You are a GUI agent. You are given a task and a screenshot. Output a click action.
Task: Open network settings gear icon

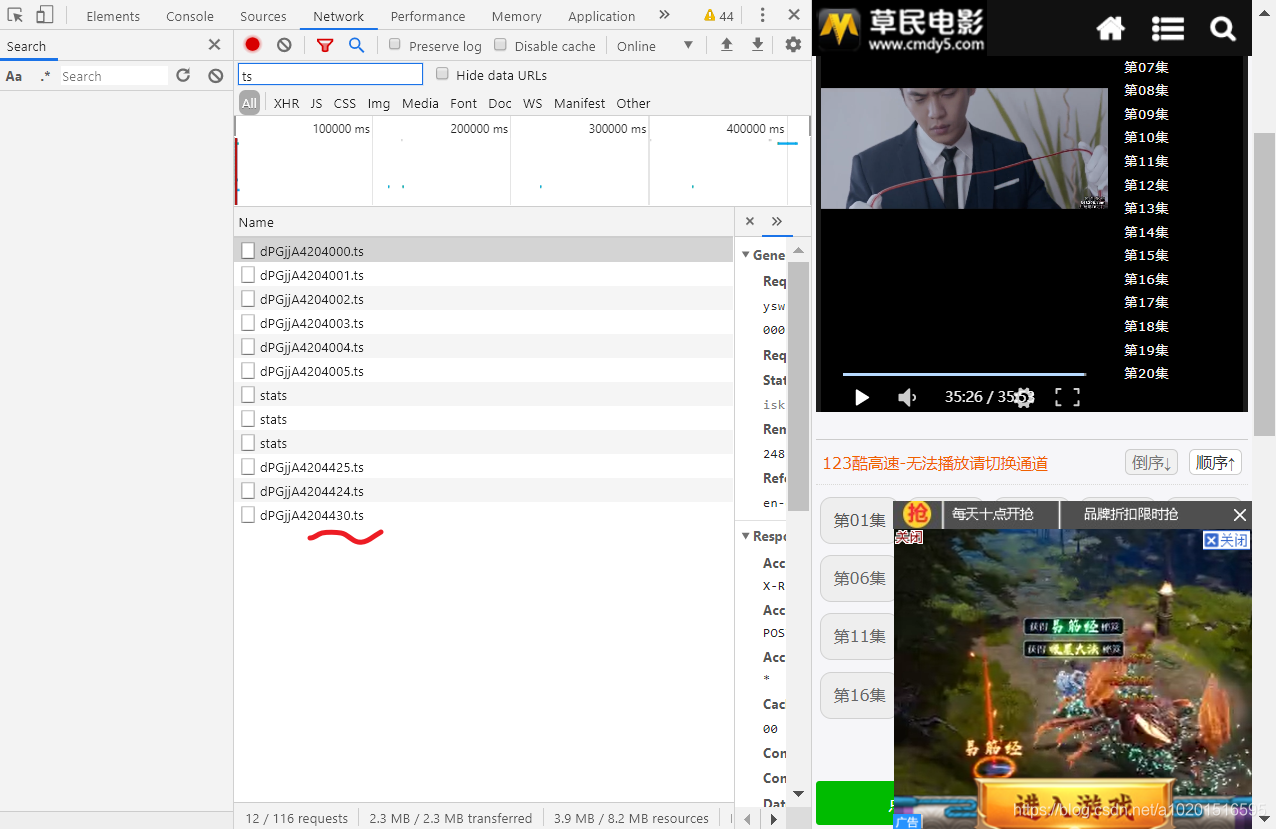[793, 45]
